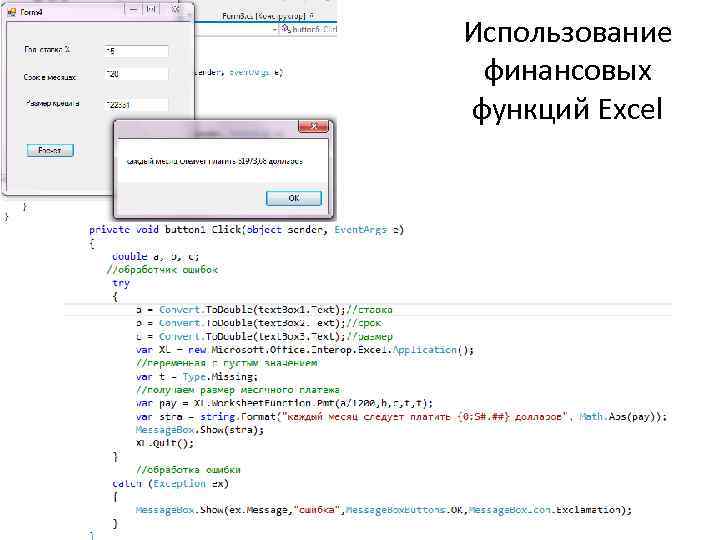Open the Form3.cs designer tab
The height and width of the screenshot is (540, 720).
[x=267, y=16]
